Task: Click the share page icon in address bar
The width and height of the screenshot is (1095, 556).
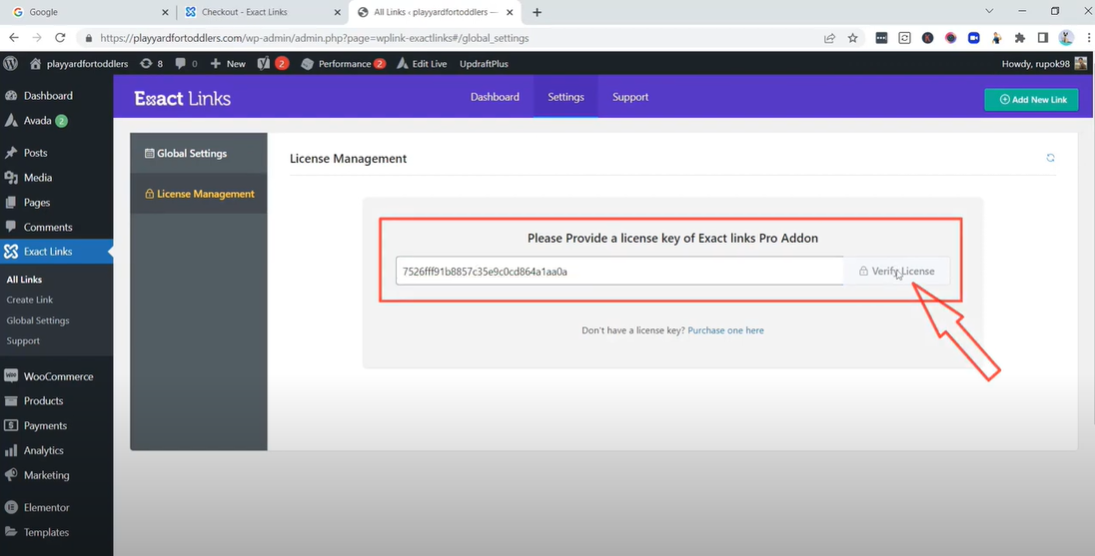Action: pos(830,38)
